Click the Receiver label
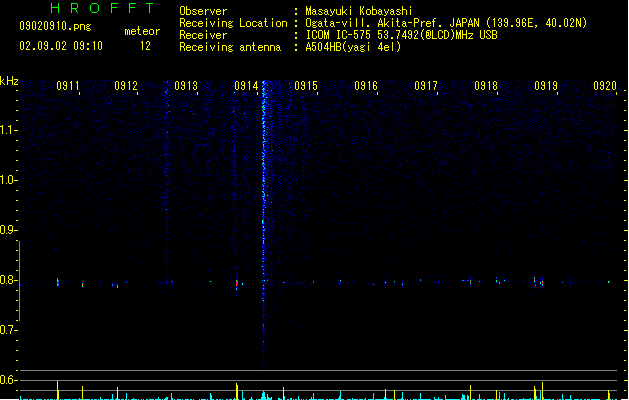This screenshot has width=629, height=400. (x=203, y=35)
